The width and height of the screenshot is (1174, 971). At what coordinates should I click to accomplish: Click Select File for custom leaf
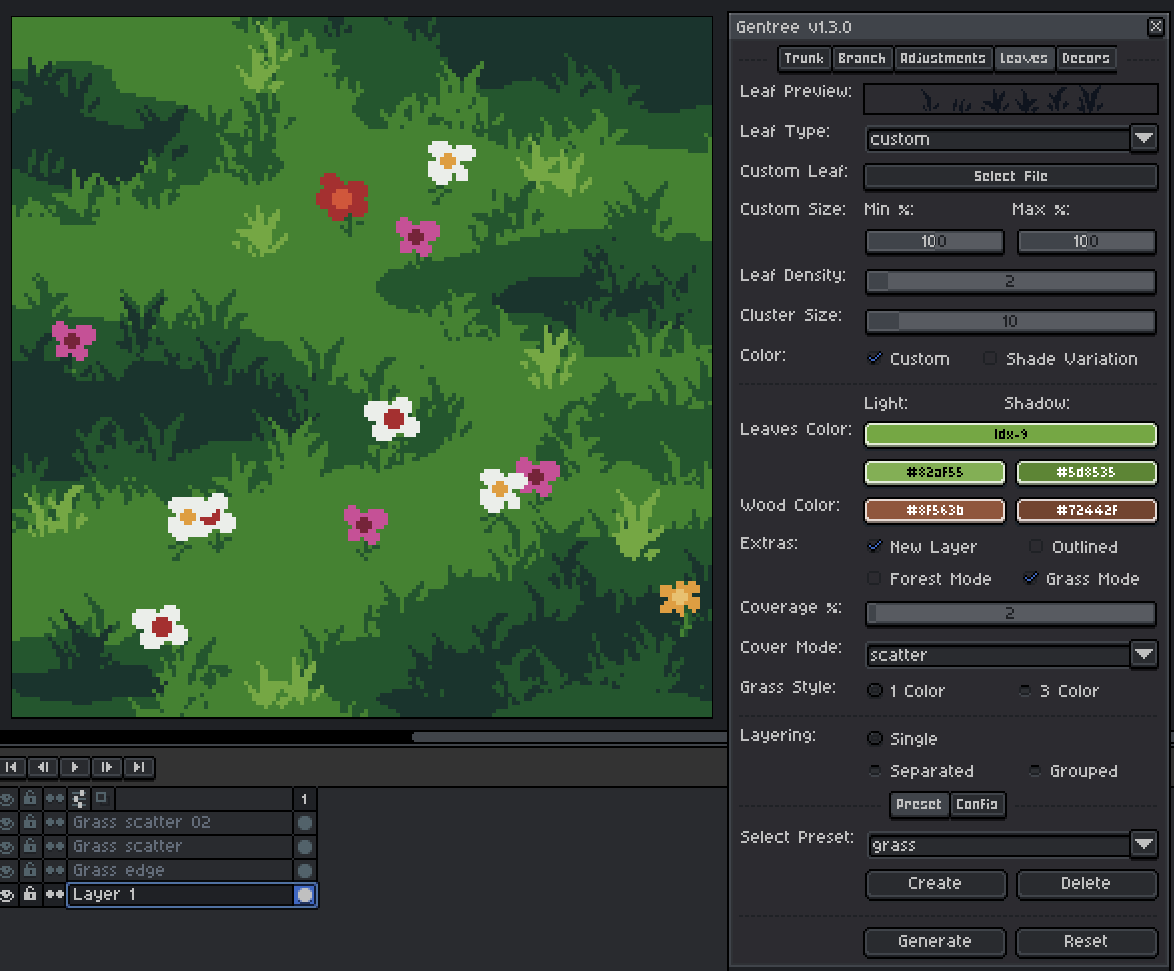tap(1011, 176)
